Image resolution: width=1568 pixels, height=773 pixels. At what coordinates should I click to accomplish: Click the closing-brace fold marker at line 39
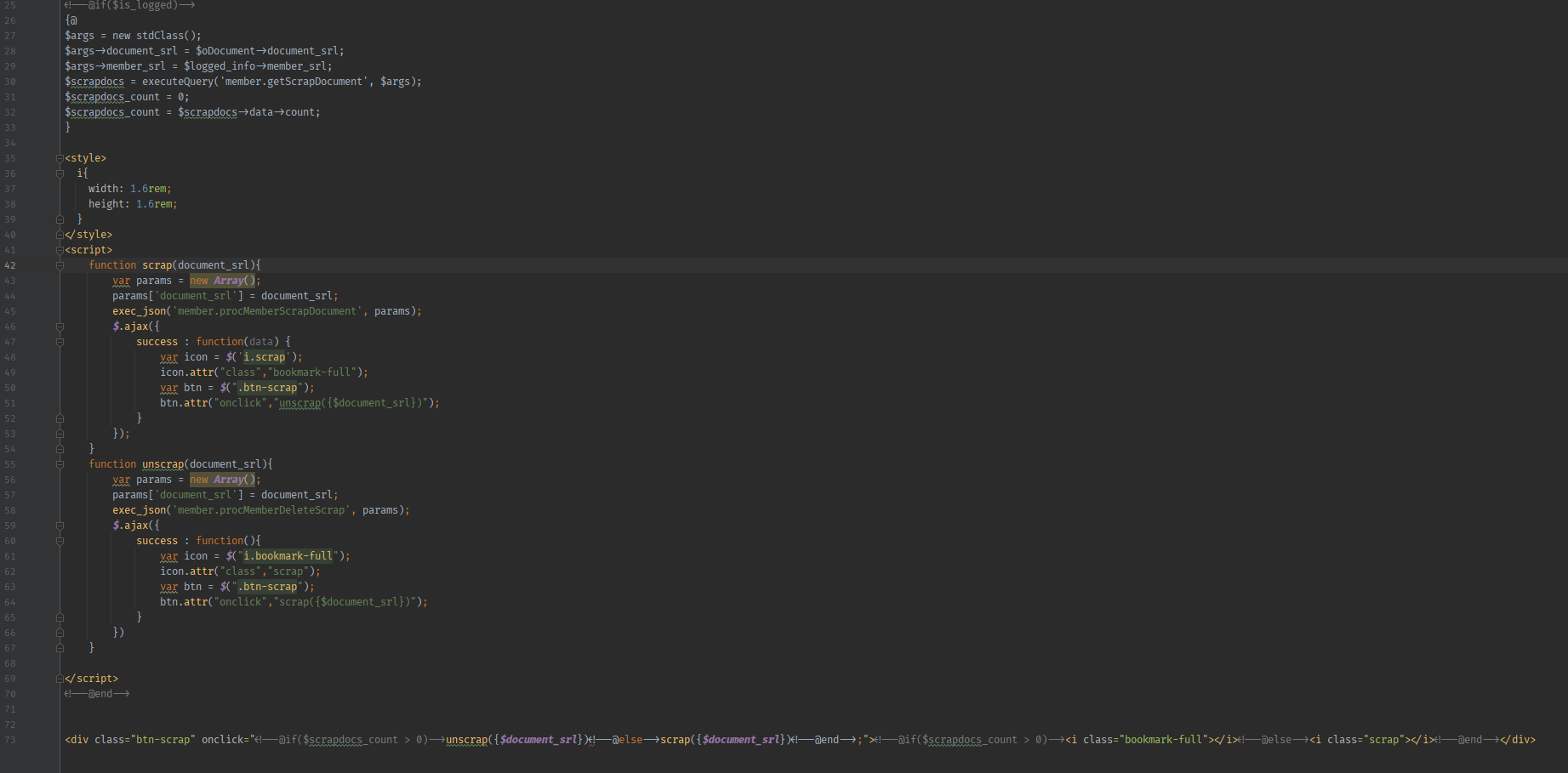coord(60,219)
